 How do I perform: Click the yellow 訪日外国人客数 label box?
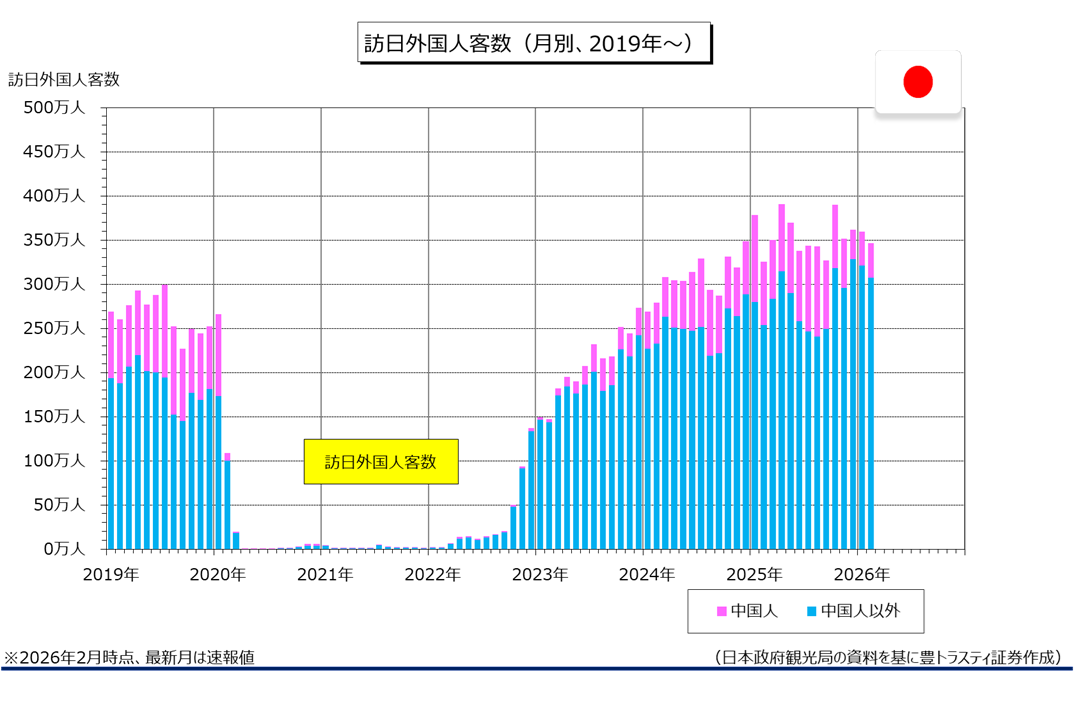point(381,462)
